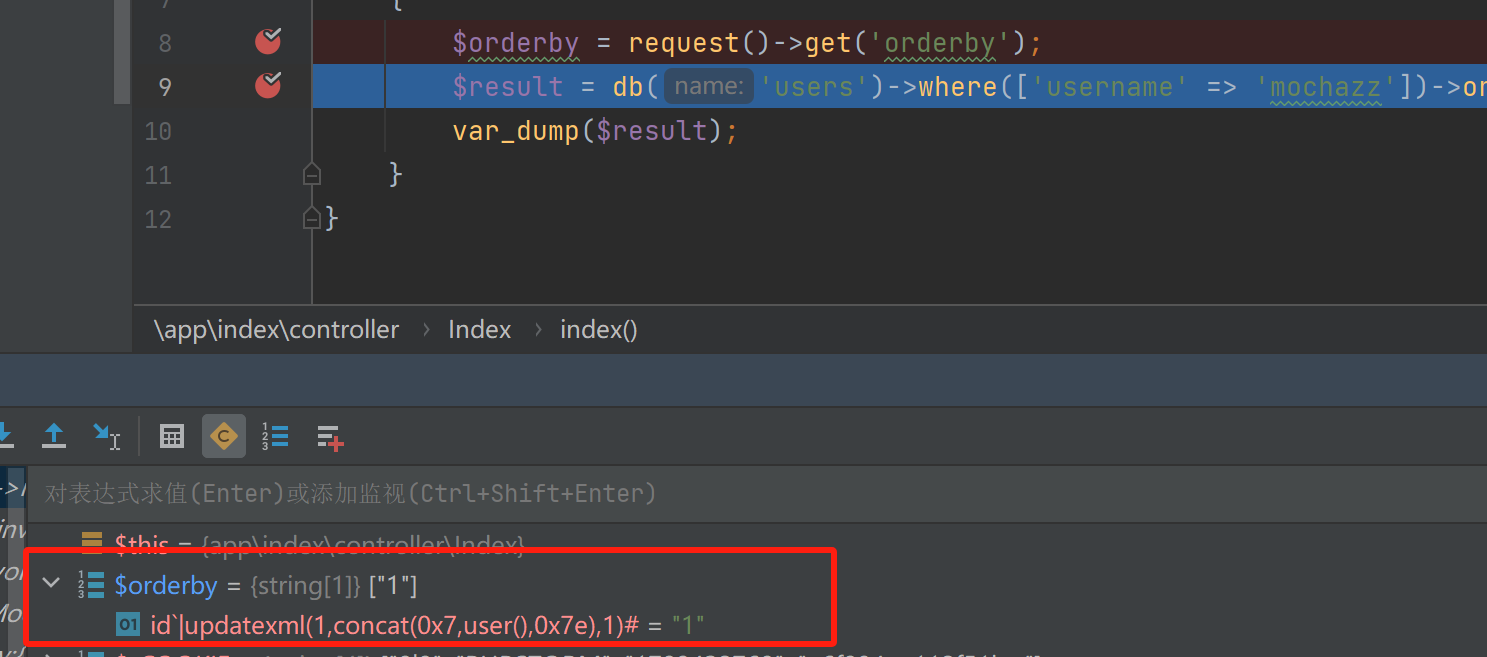
Task: Collapse the $orderby variable node
Action: coord(51,582)
